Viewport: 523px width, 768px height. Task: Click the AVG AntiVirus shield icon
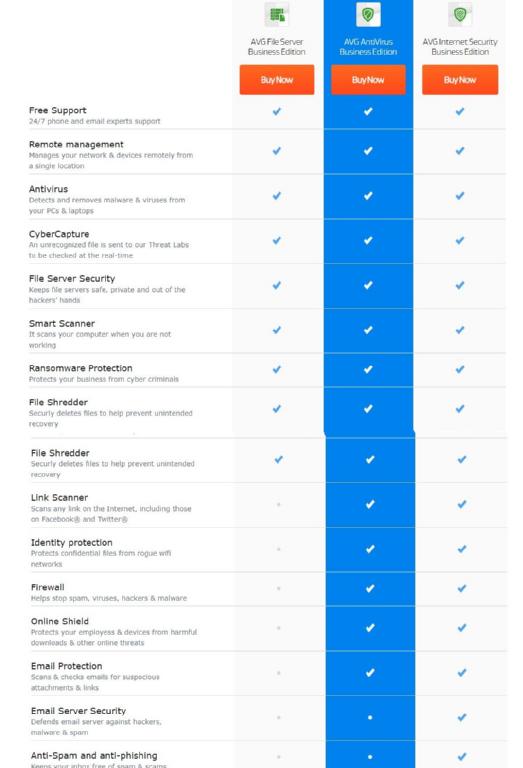[x=368, y=14]
